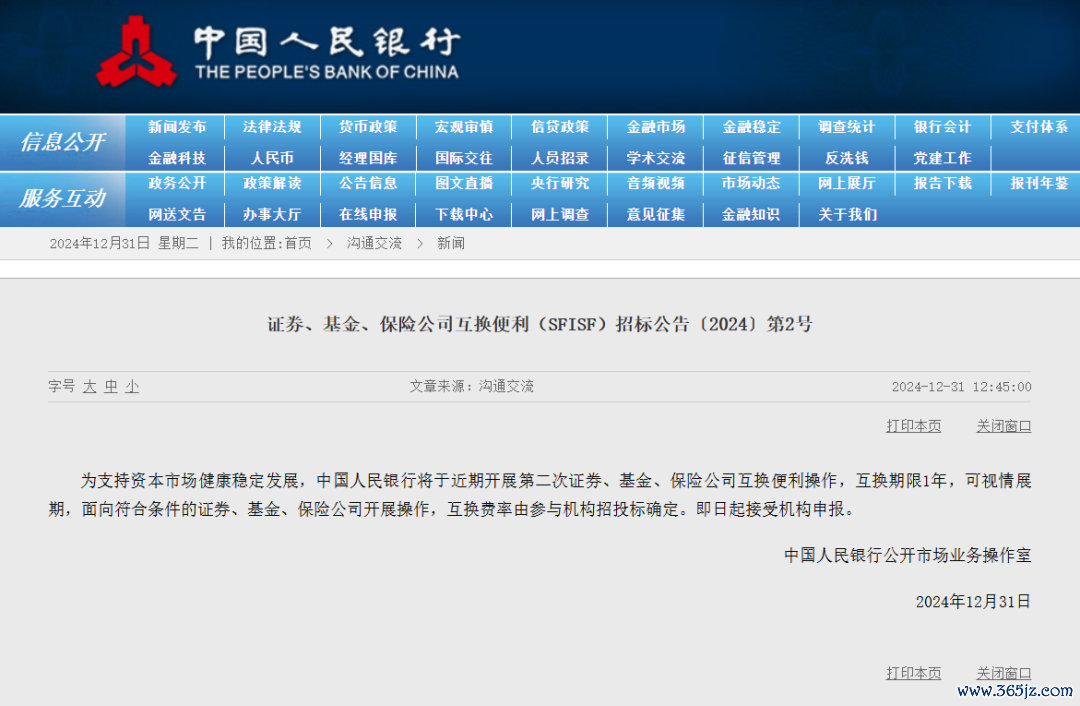Click 文章来源：沟通交流 text
Viewport: 1080px width, 706px height.
(472, 386)
